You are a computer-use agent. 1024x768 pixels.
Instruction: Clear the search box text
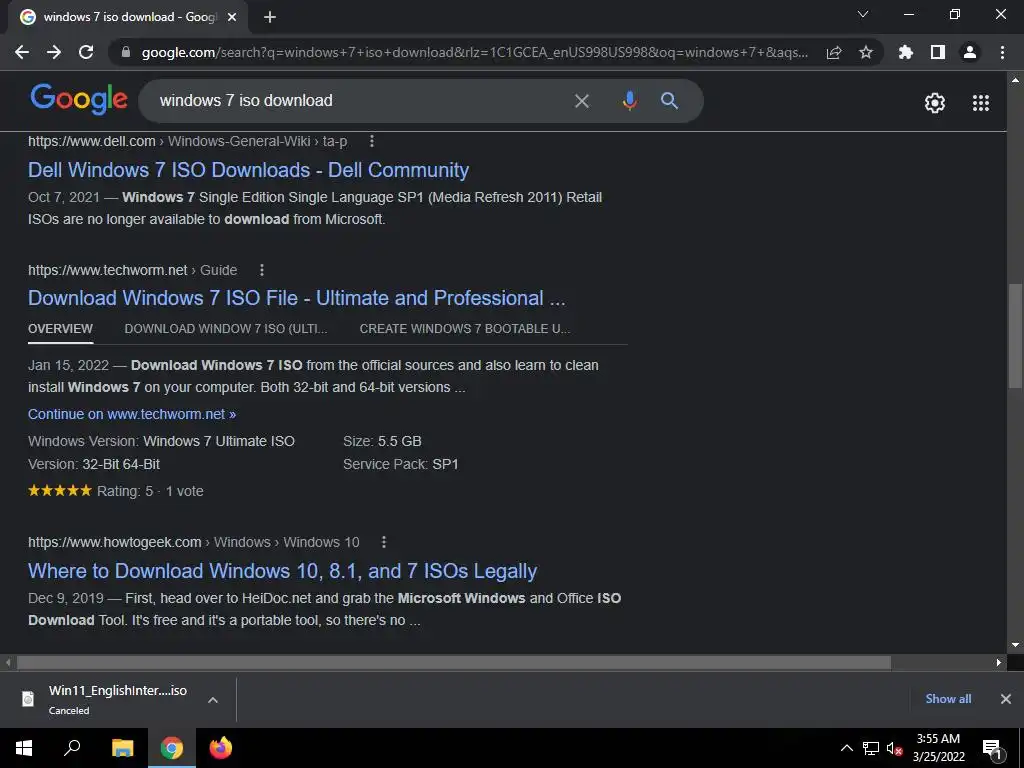click(581, 101)
